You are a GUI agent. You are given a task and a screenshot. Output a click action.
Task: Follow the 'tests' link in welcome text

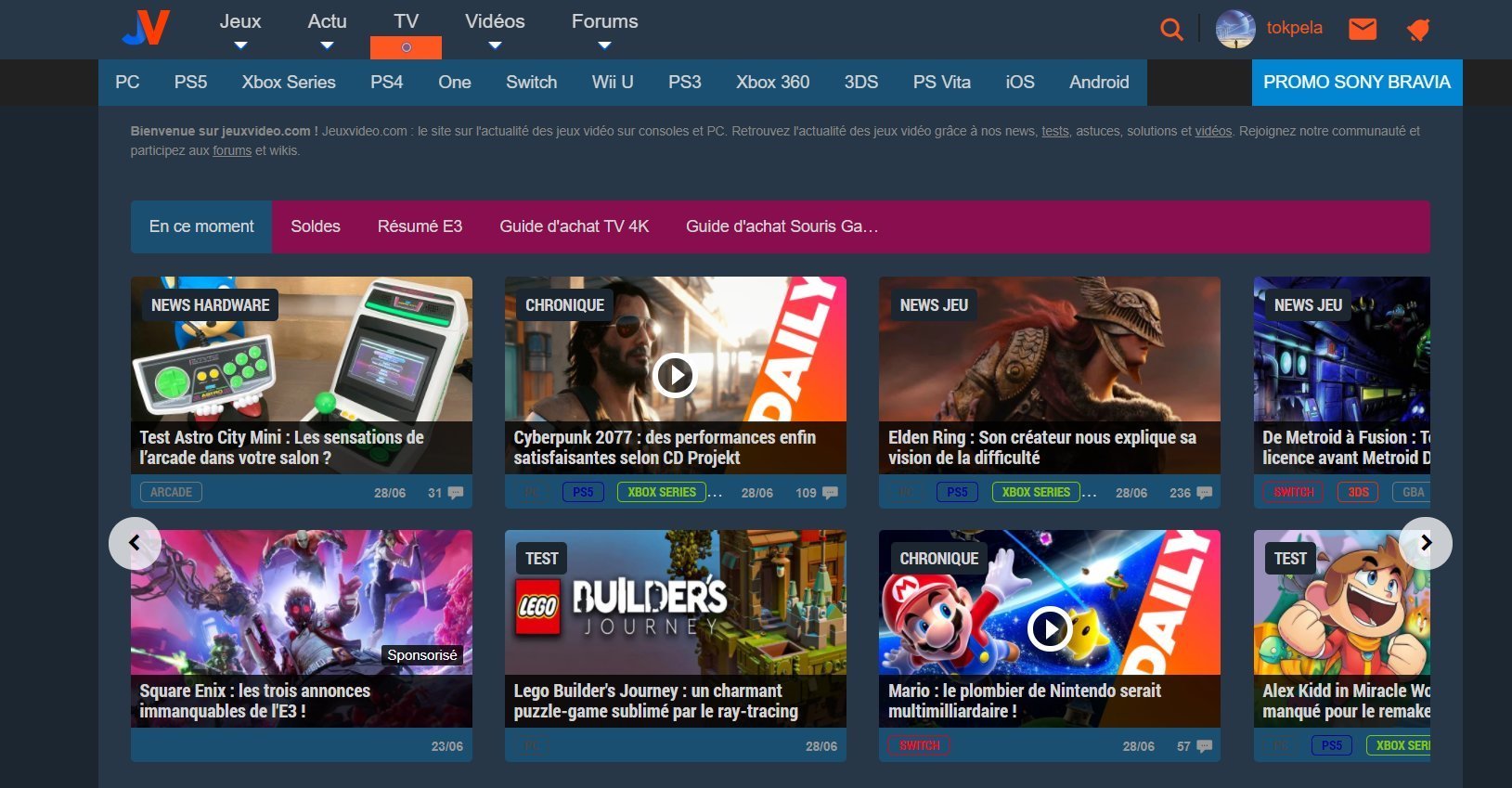(1055, 132)
